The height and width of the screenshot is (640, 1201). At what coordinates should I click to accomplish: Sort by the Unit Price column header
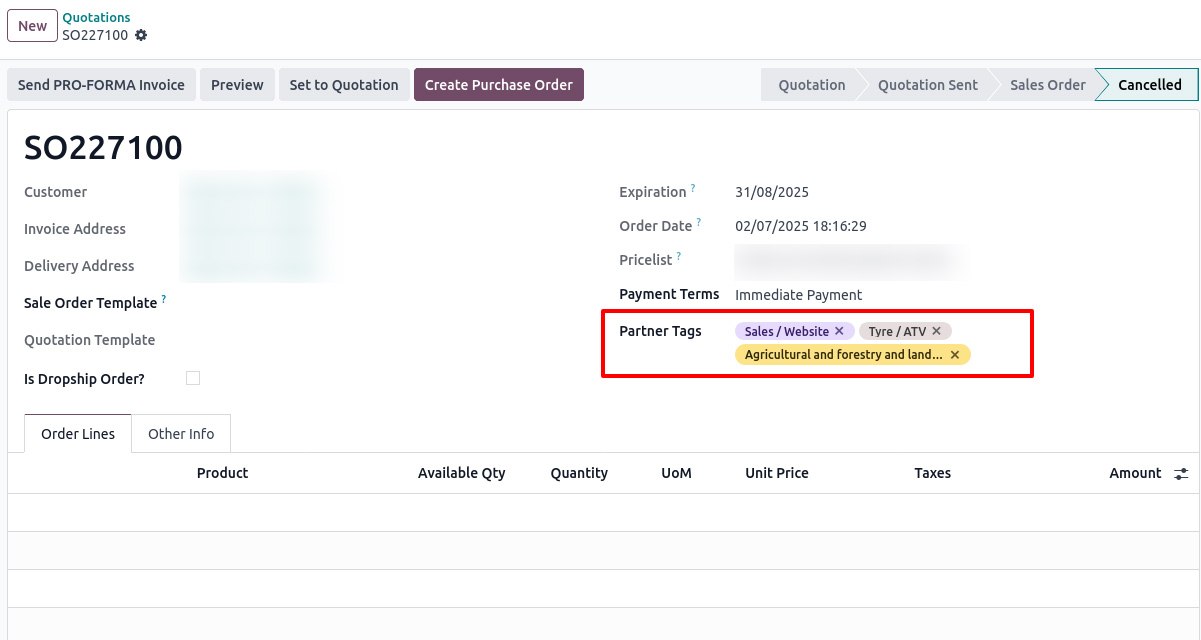coord(777,473)
